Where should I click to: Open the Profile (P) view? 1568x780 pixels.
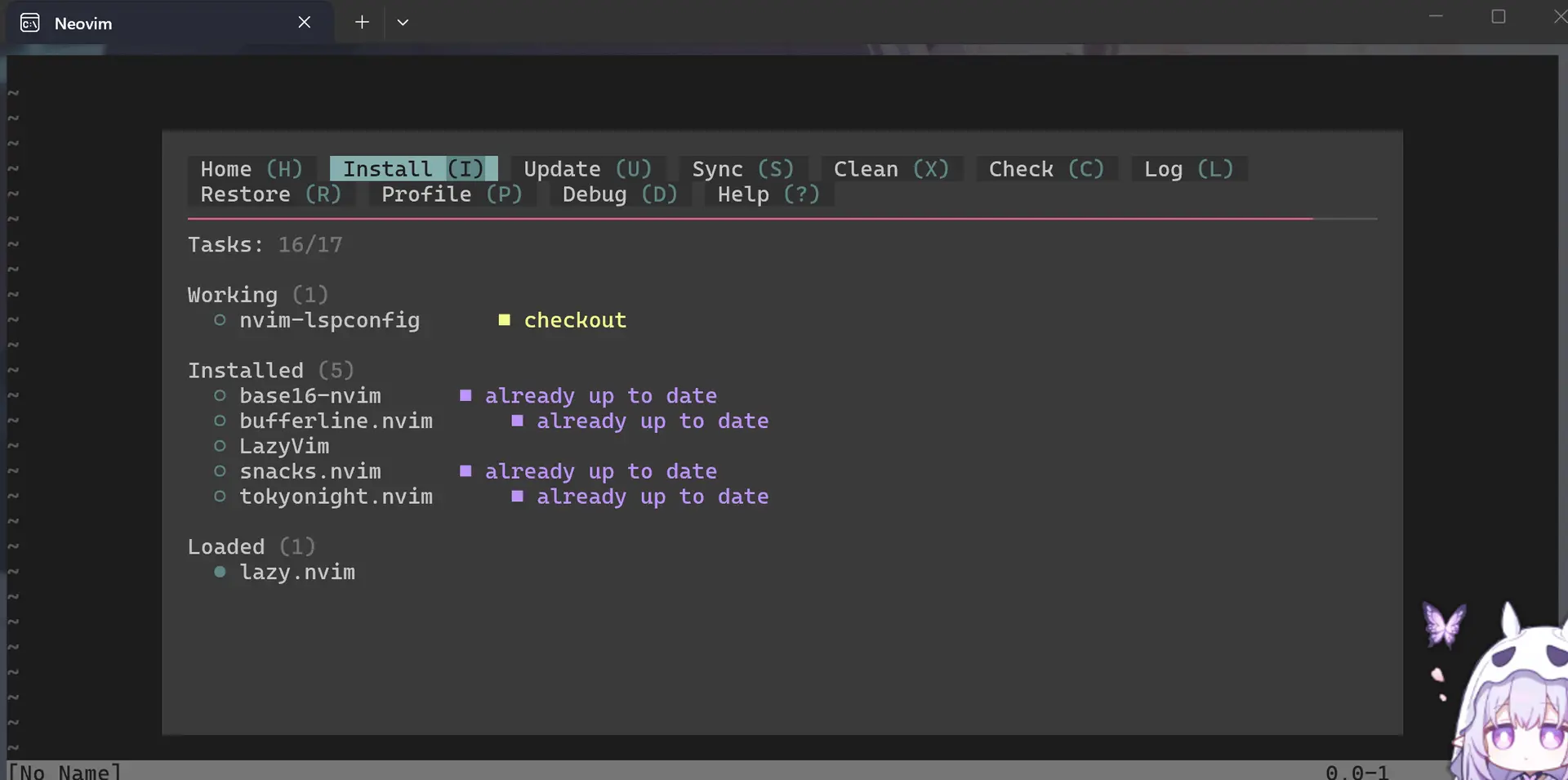[x=452, y=194]
